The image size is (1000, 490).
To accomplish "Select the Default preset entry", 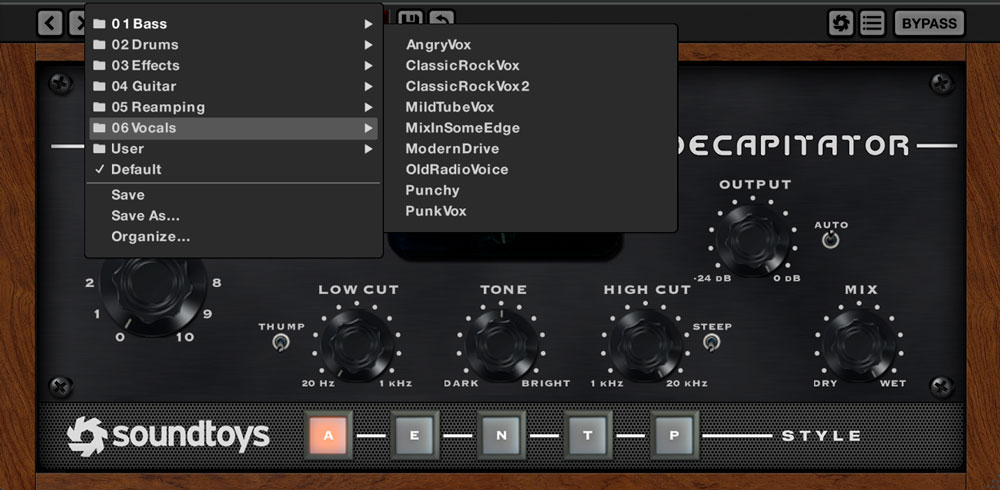I will click(x=233, y=170).
